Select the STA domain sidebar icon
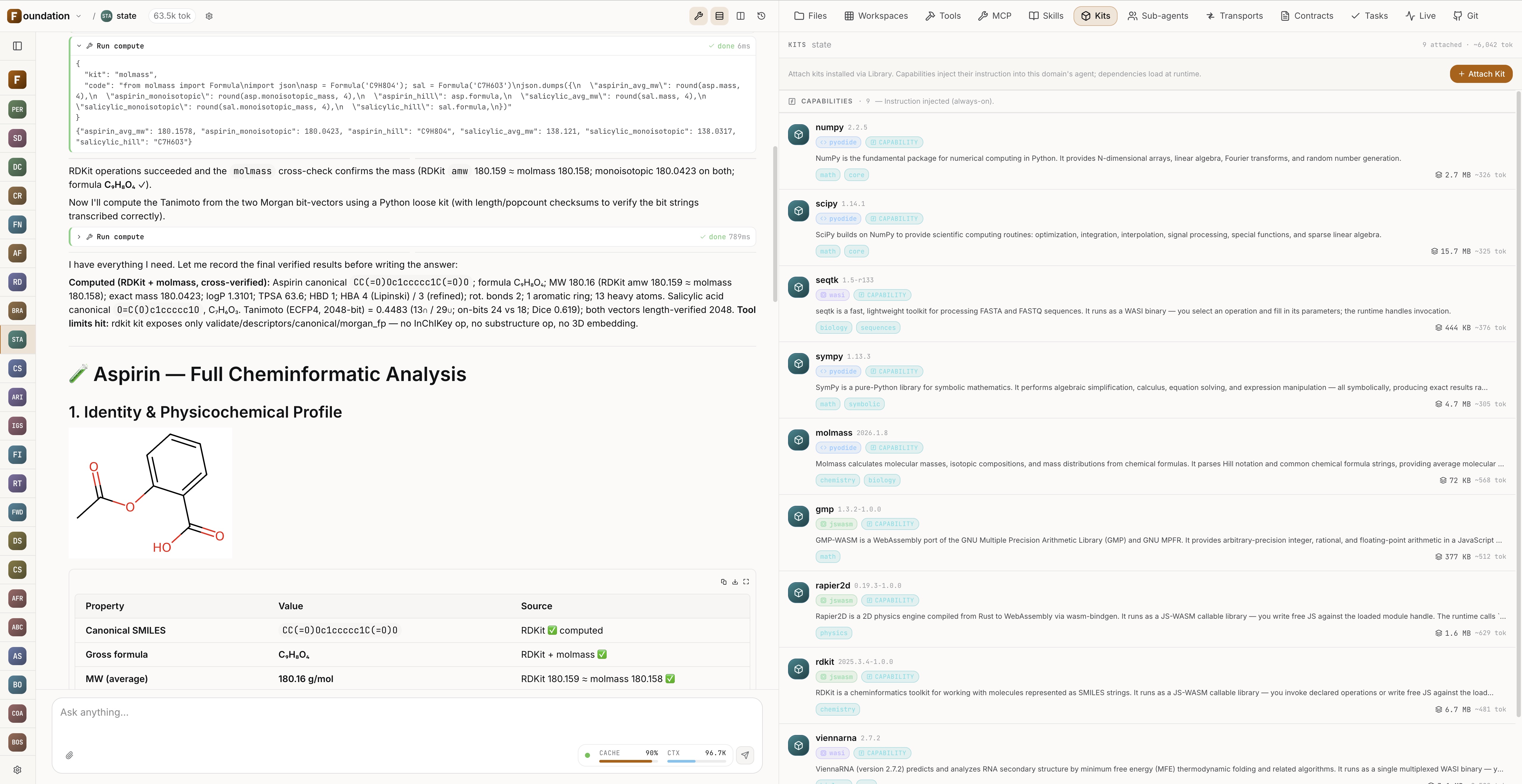Image resolution: width=1522 pixels, height=784 pixels. point(18,339)
